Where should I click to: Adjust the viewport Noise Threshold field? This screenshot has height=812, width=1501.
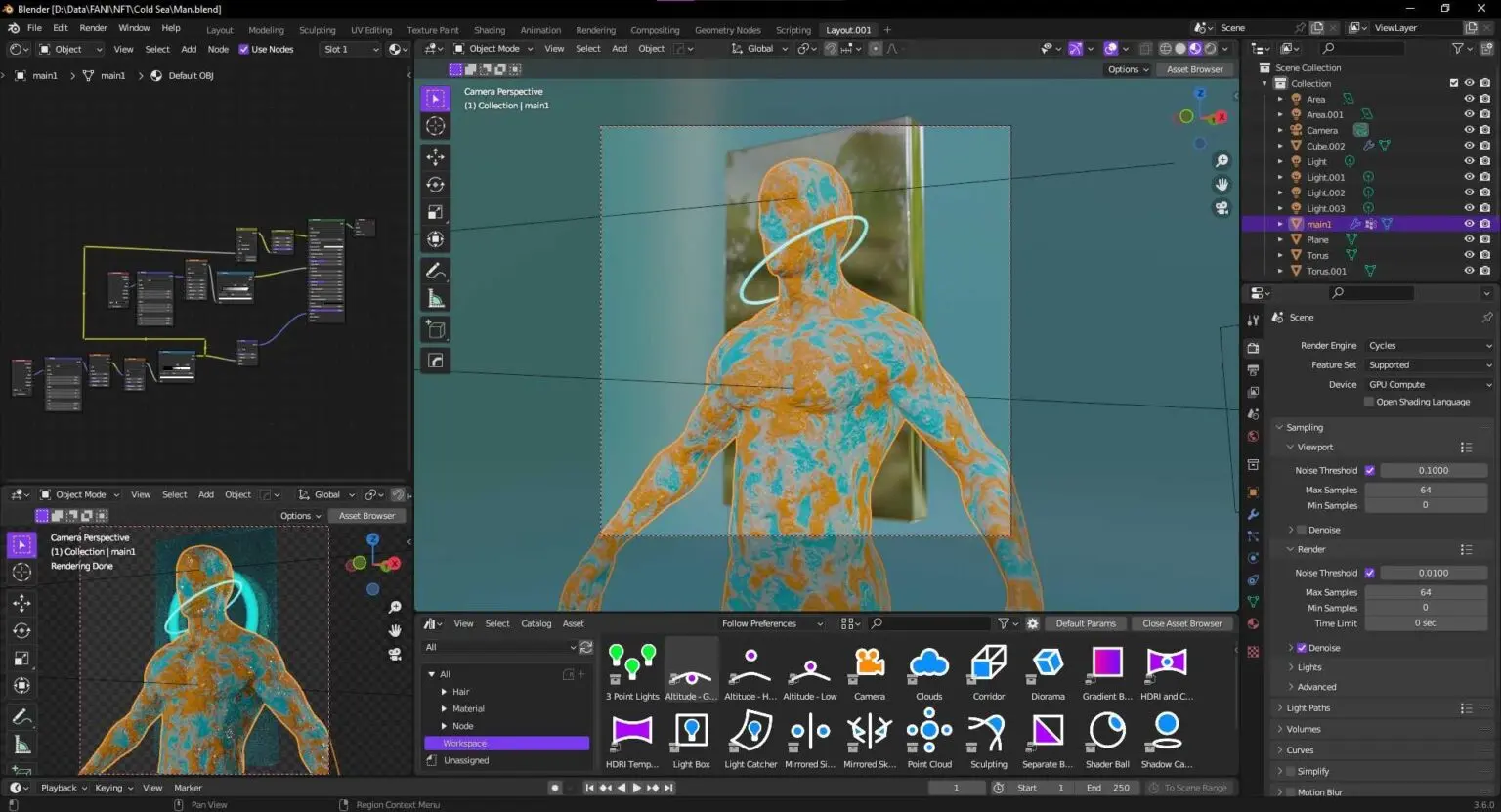[x=1433, y=470]
